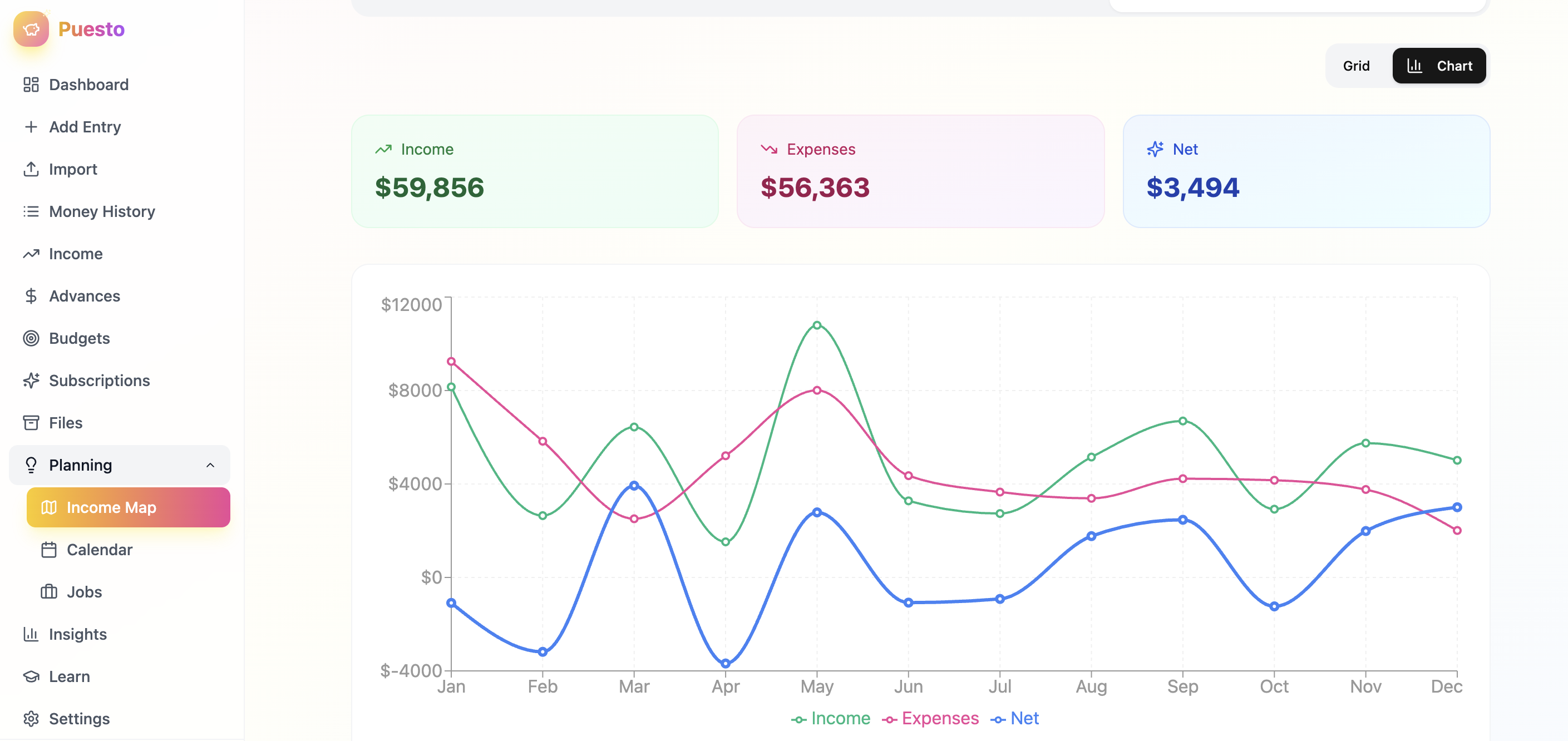The height and width of the screenshot is (741, 1568).
Task: Click the May income data point
Action: coord(817,325)
